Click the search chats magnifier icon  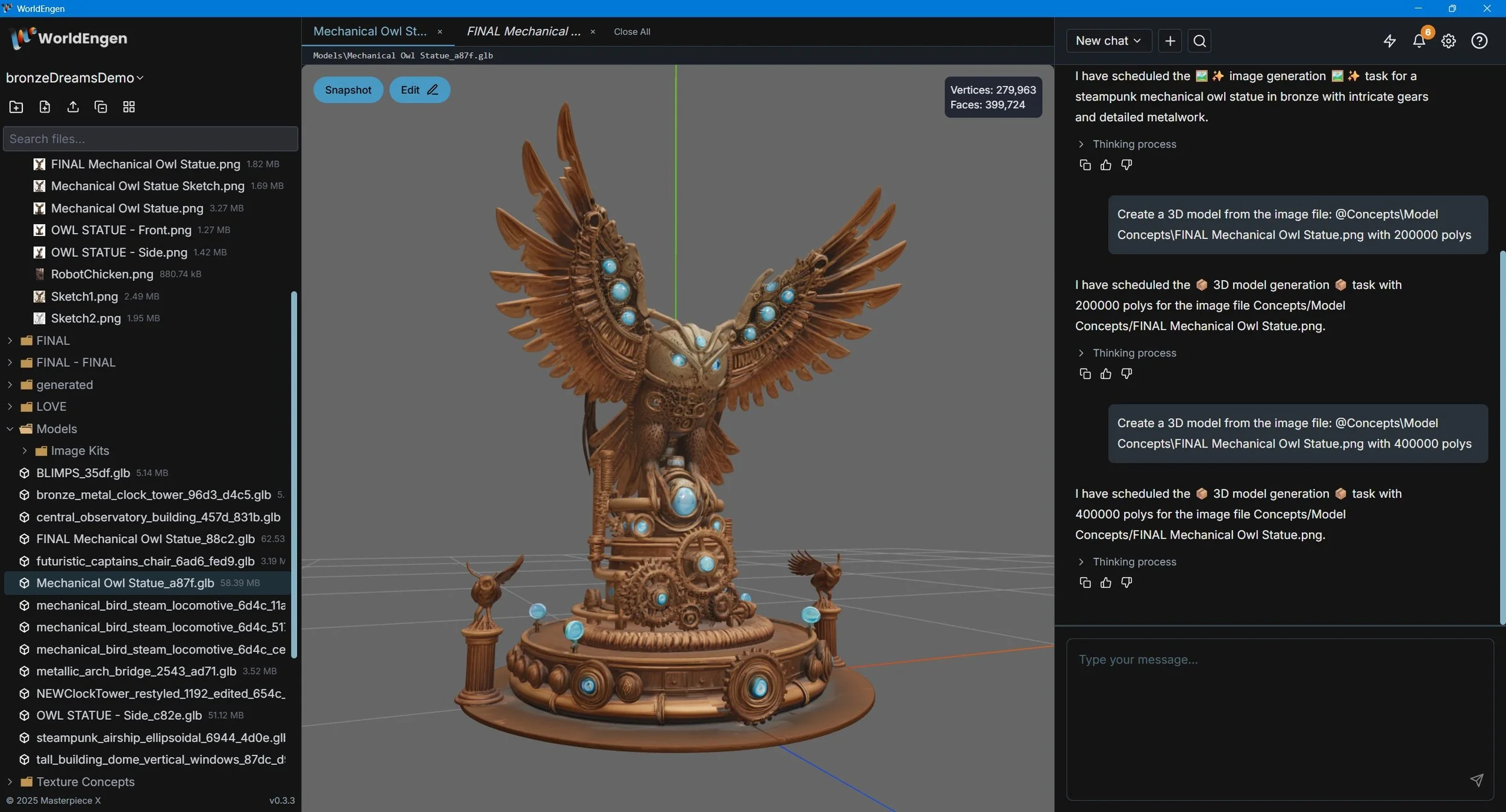coord(1199,41)
